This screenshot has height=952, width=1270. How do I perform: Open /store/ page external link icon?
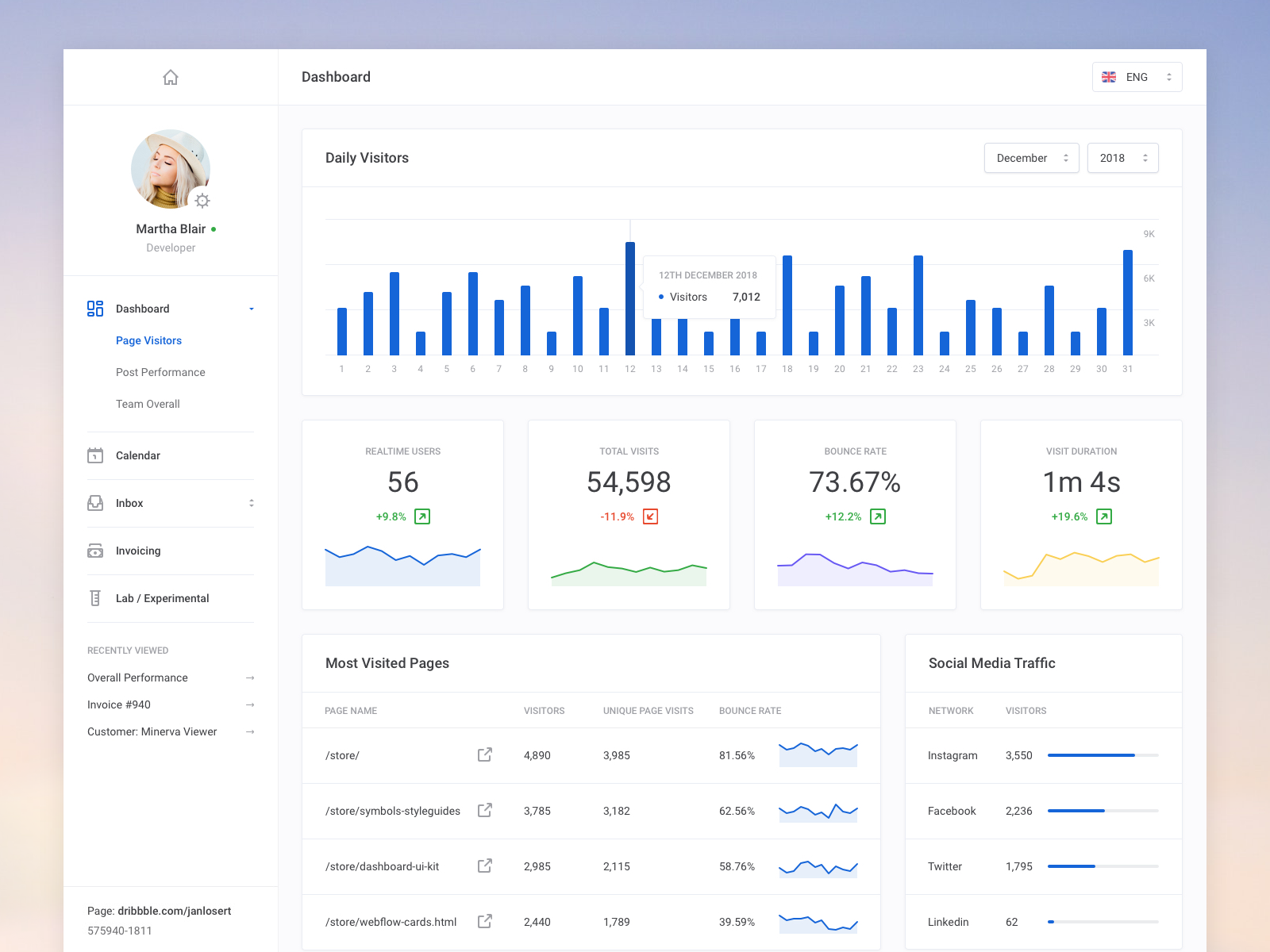pyautogui.click(x=485, y=754)
